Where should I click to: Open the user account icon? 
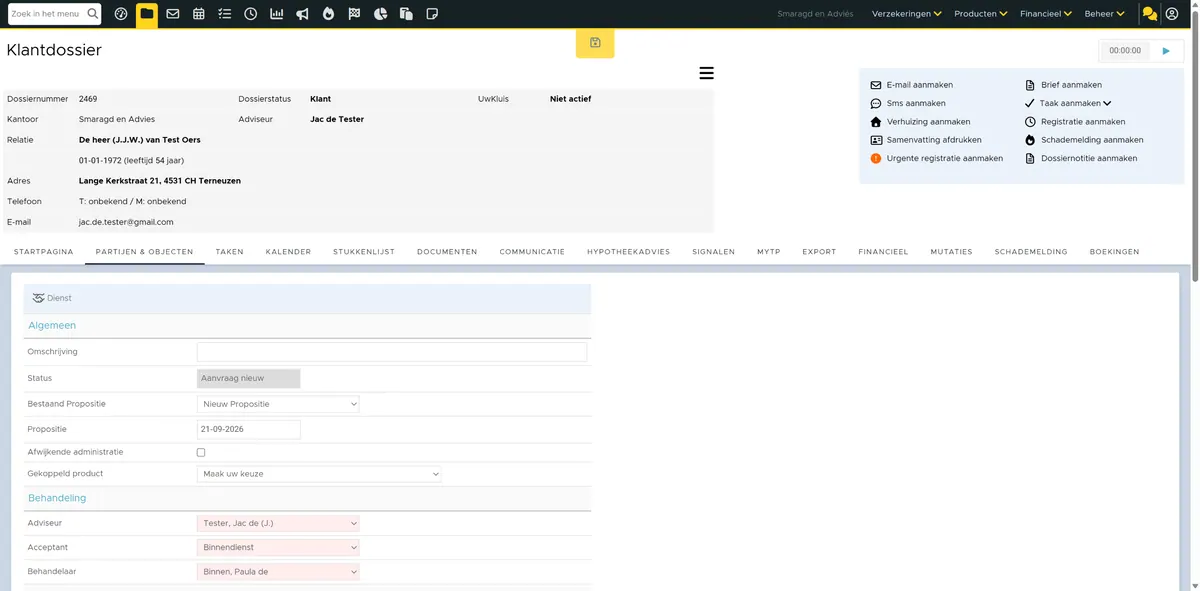click(1172, 14)
